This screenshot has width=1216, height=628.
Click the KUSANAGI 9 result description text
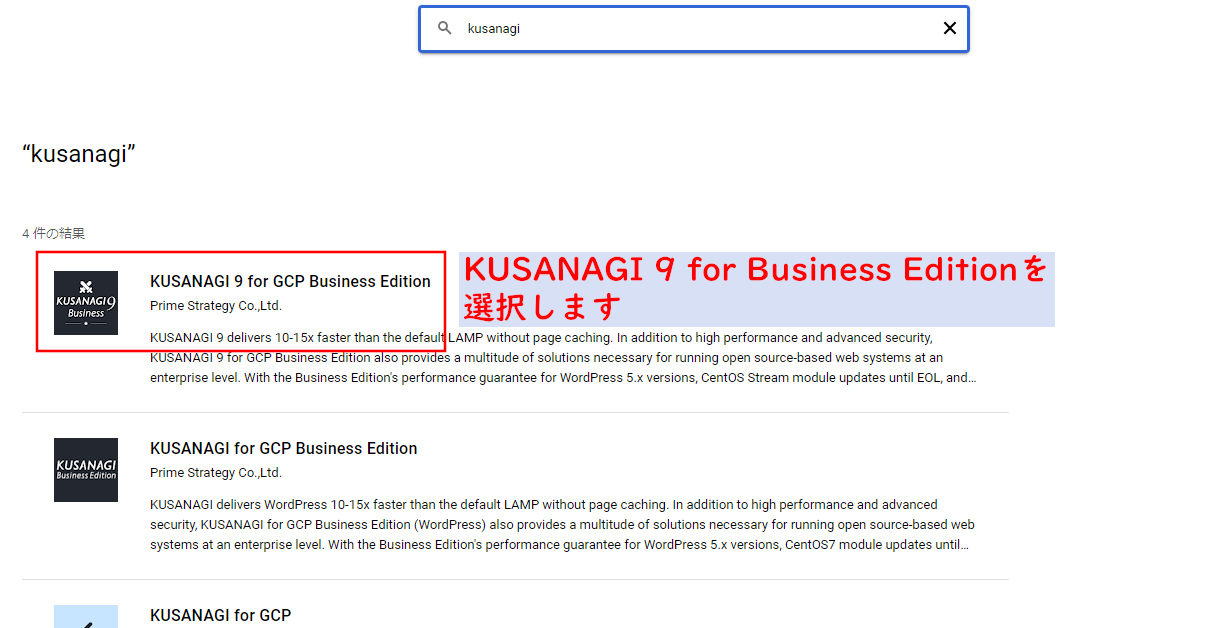[560, 358]
